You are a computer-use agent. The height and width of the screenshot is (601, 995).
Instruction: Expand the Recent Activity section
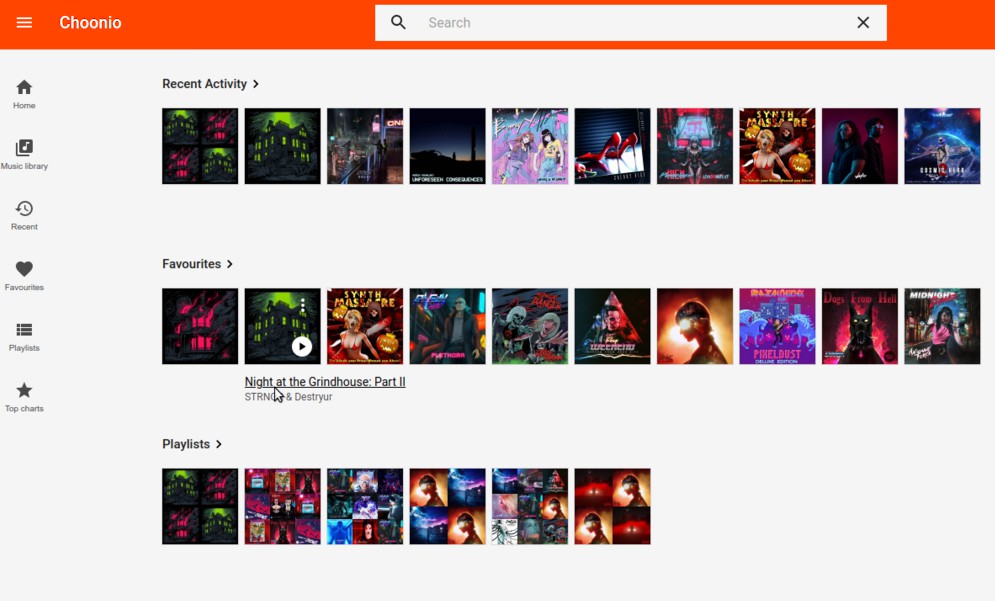256,84
